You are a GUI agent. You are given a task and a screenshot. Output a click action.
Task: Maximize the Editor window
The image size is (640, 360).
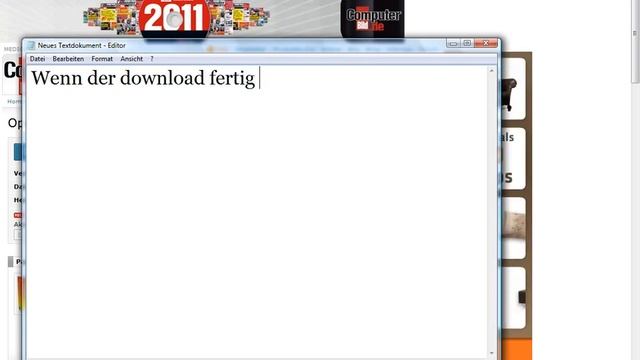[x=467, y=43]
